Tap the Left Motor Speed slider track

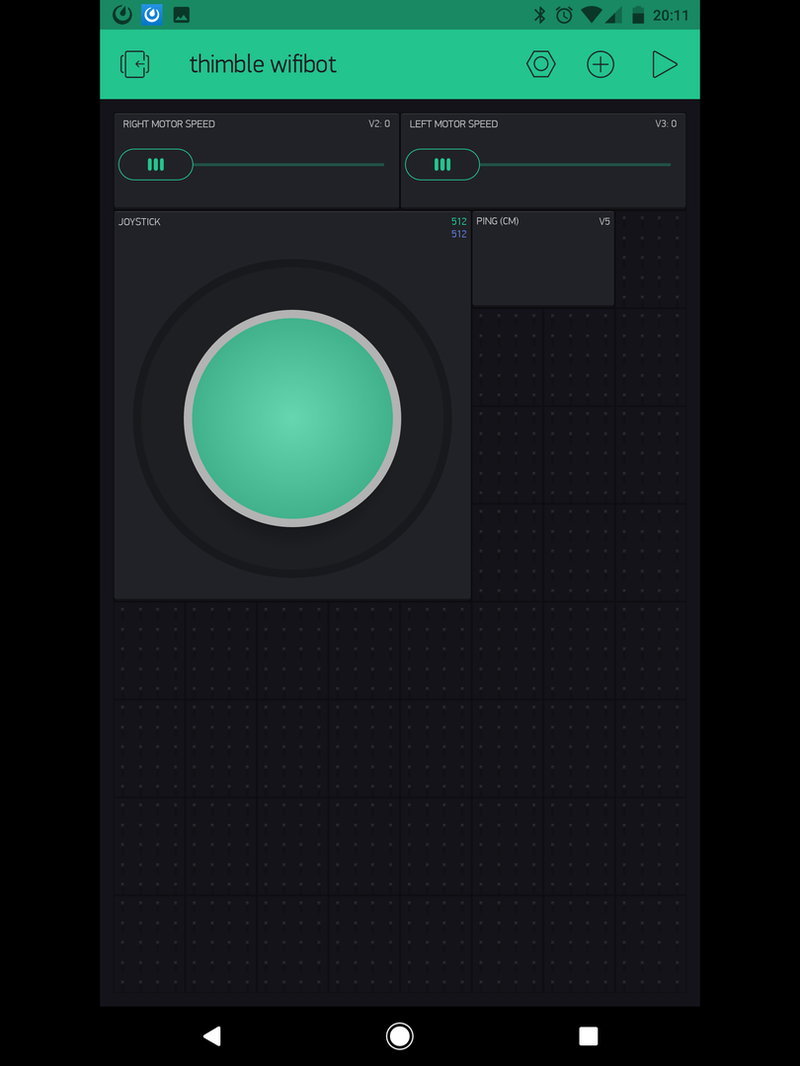point(576,165)
